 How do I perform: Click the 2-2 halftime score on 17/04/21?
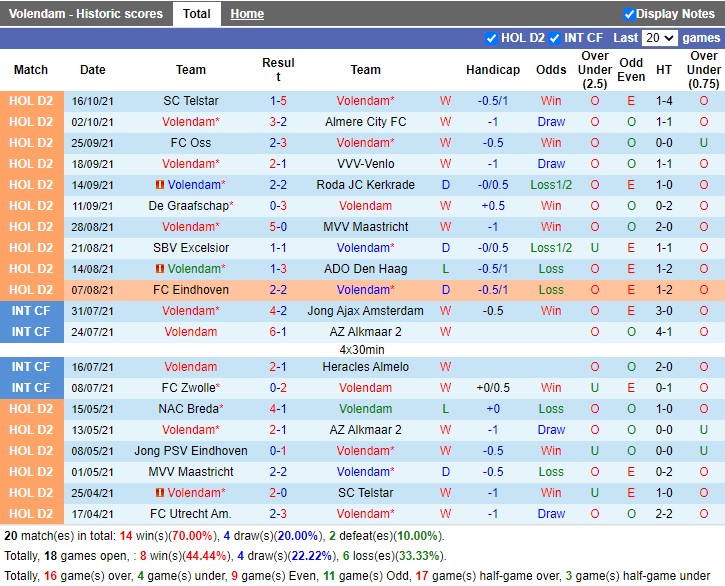click(x=664, y=514)
